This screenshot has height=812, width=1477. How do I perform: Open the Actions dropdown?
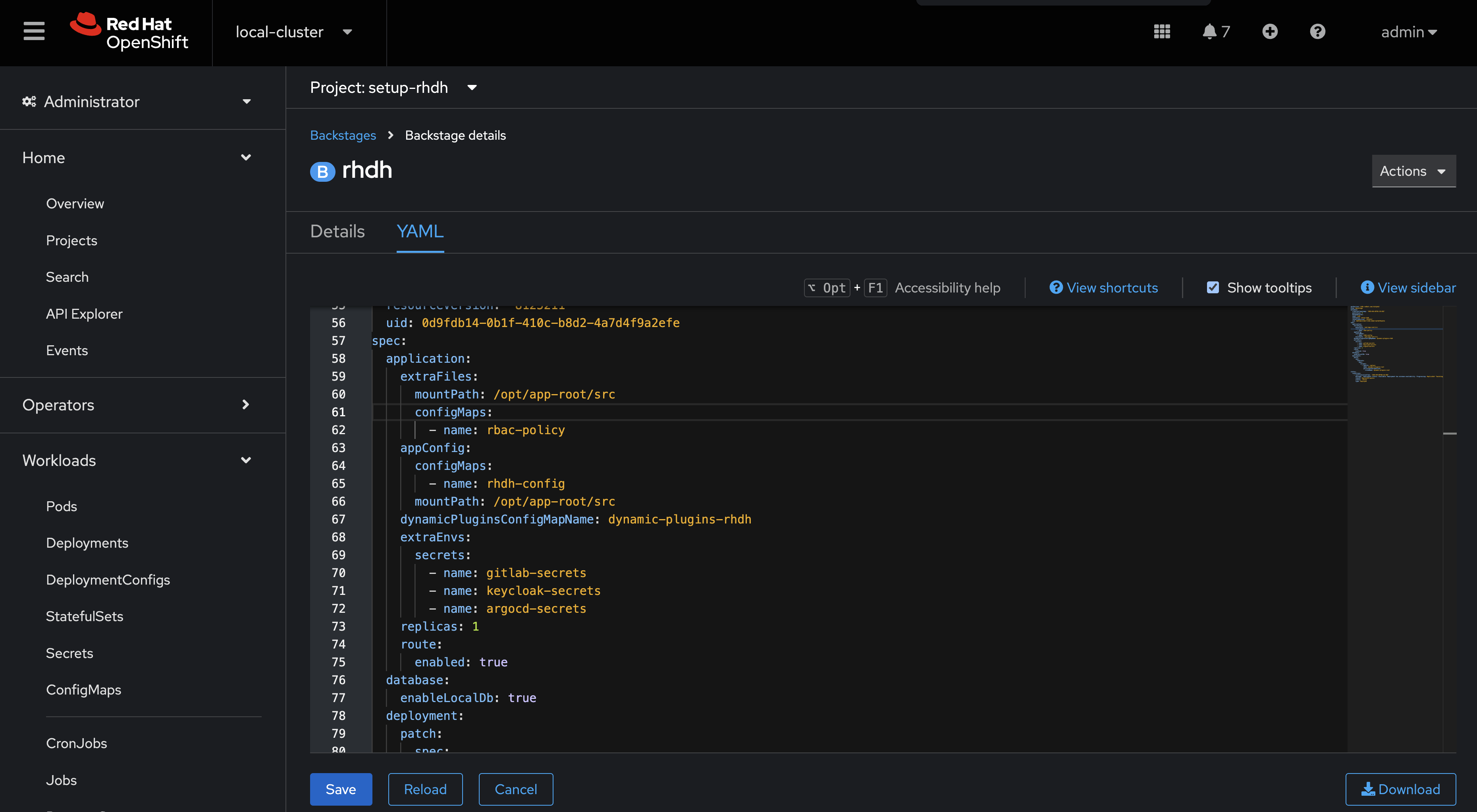pos(1413,171)
